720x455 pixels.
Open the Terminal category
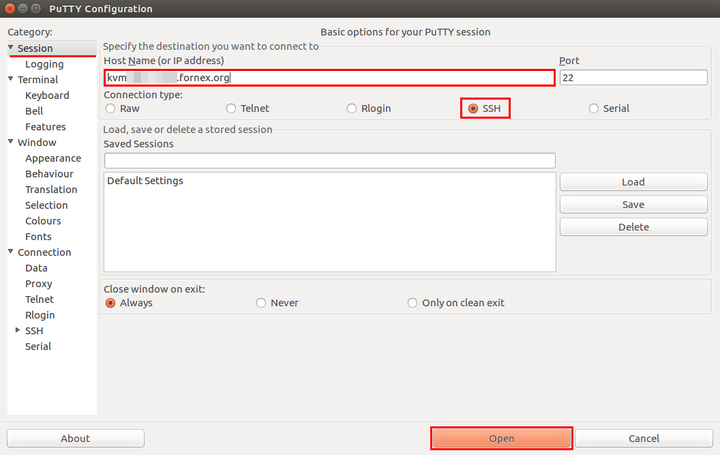tap(38, 80)
